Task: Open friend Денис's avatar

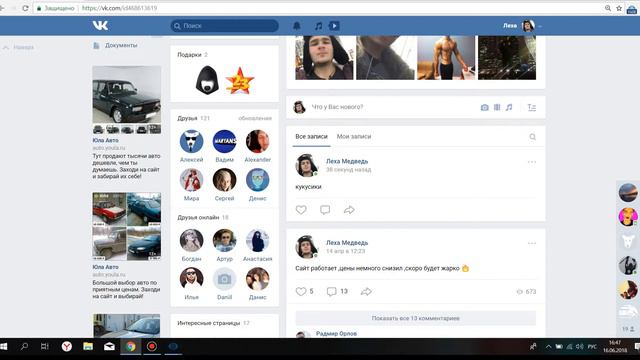Action: [258, 180]
